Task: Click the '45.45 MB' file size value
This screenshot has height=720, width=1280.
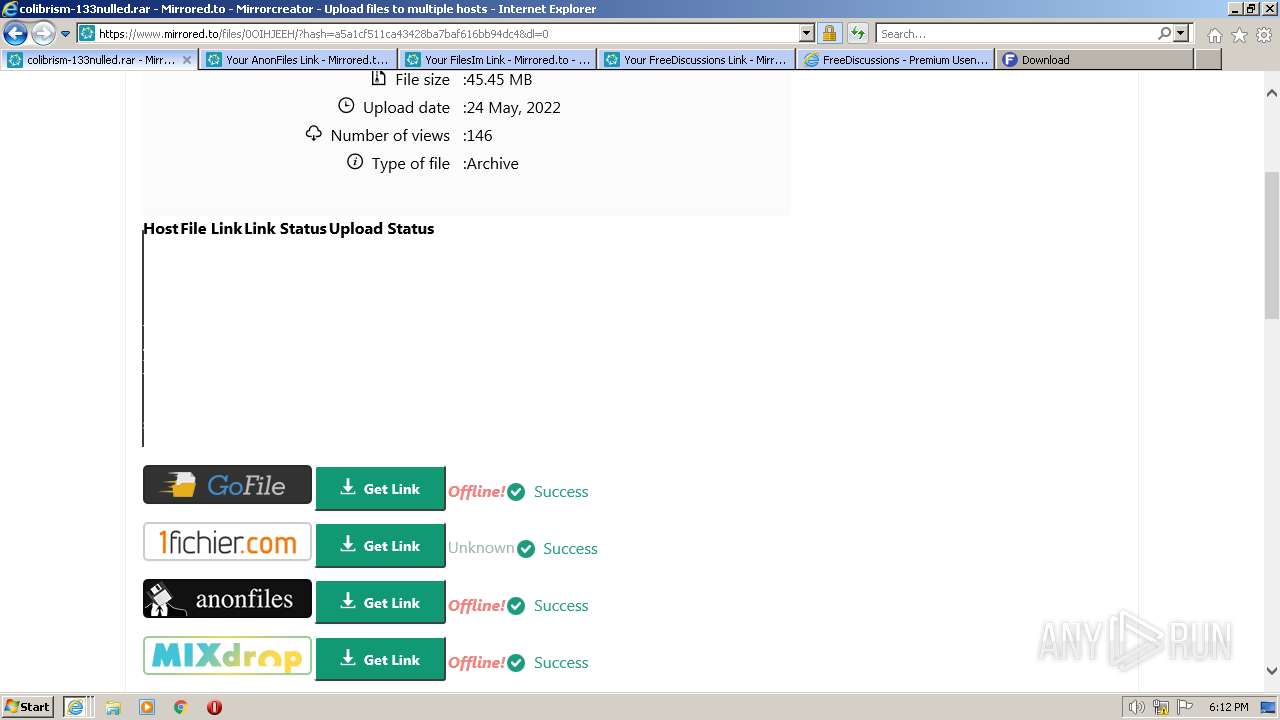Action: pos(499,80)
